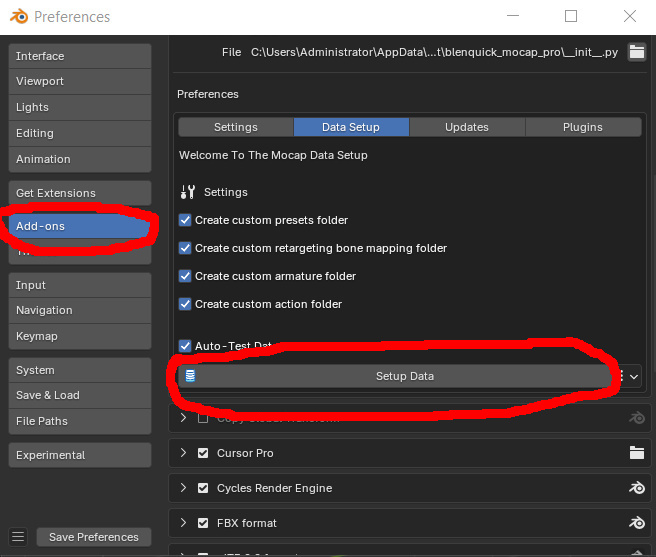Screen dimensions: 656x557
Task: Click the database icon on Setup Data button
Action: (190, 376)
